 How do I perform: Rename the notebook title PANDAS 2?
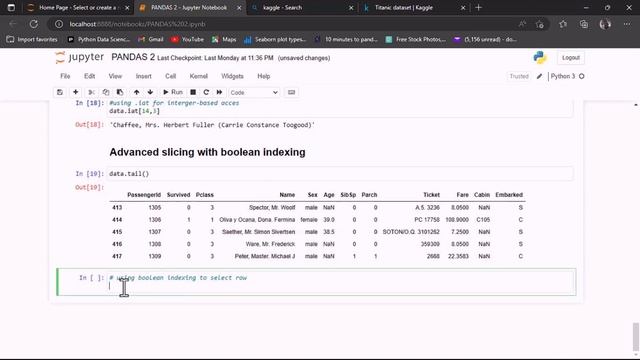click(133, 57)
